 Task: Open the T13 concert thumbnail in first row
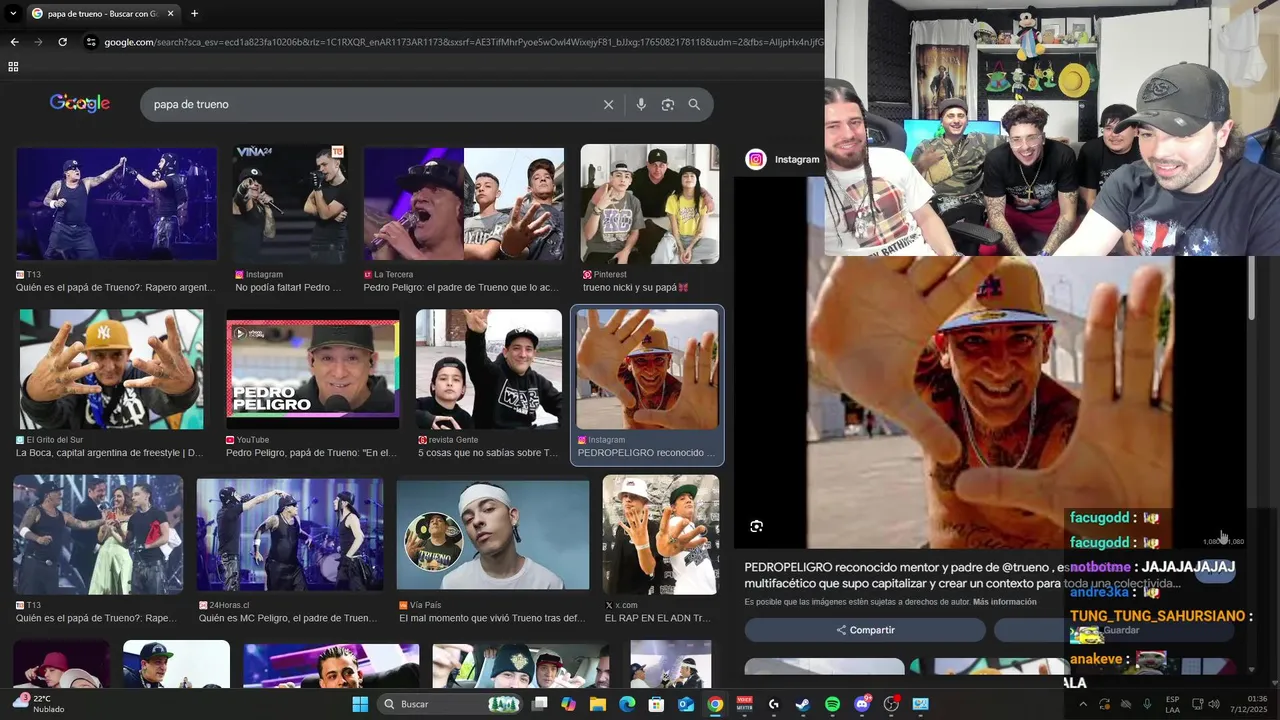pyautogui.click(x=117, y=206)
